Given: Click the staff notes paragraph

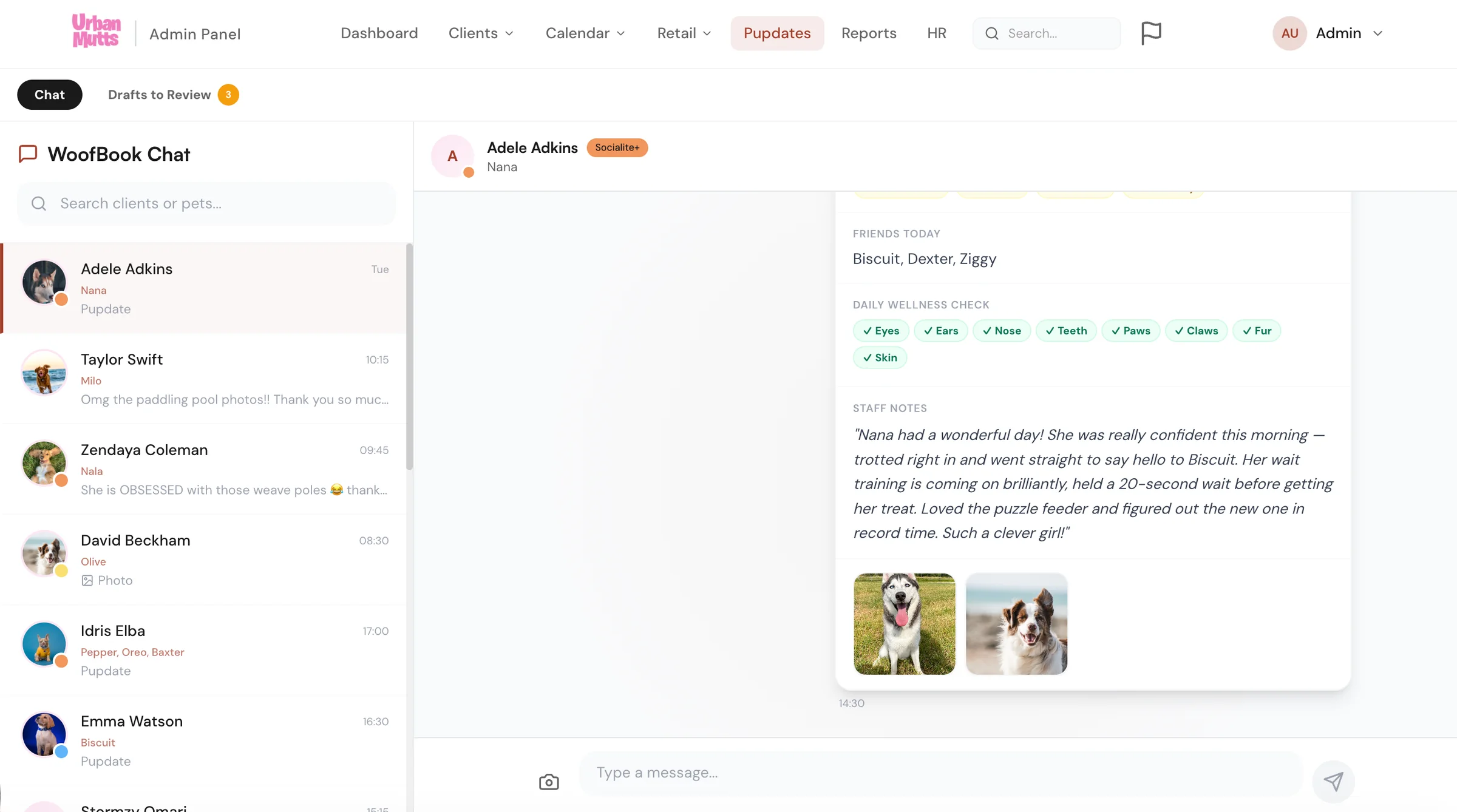Looking at the screenshot, I should pyautogui.click(x=1093, y=484).
